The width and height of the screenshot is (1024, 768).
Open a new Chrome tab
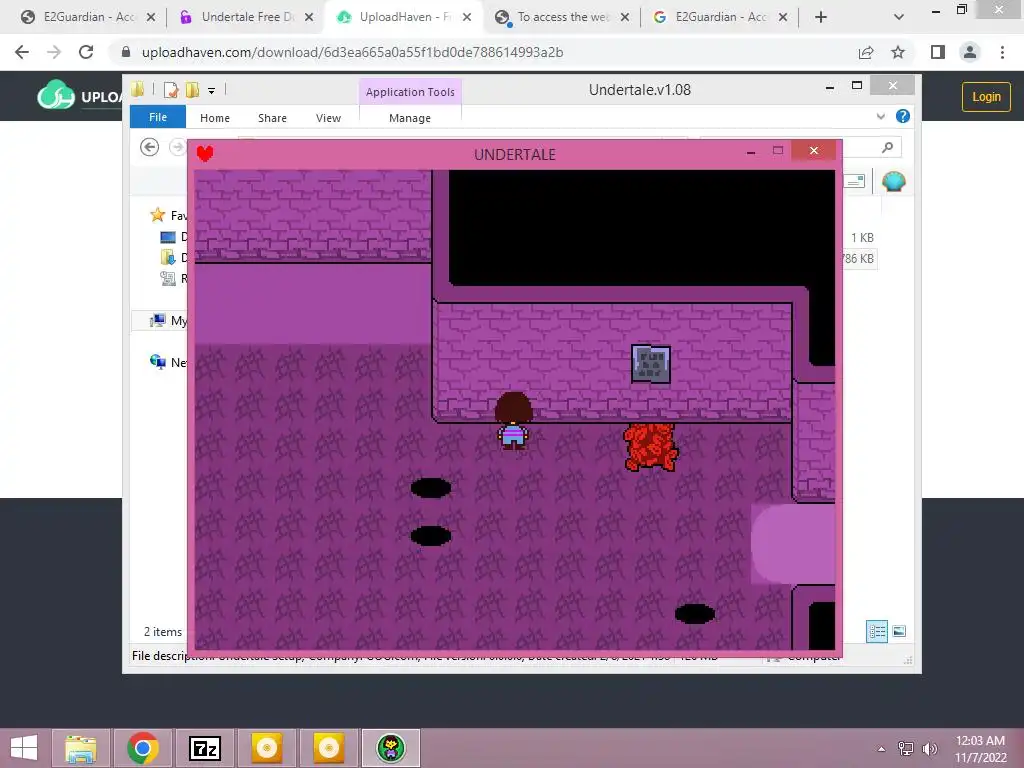click(x=821, y=17)
